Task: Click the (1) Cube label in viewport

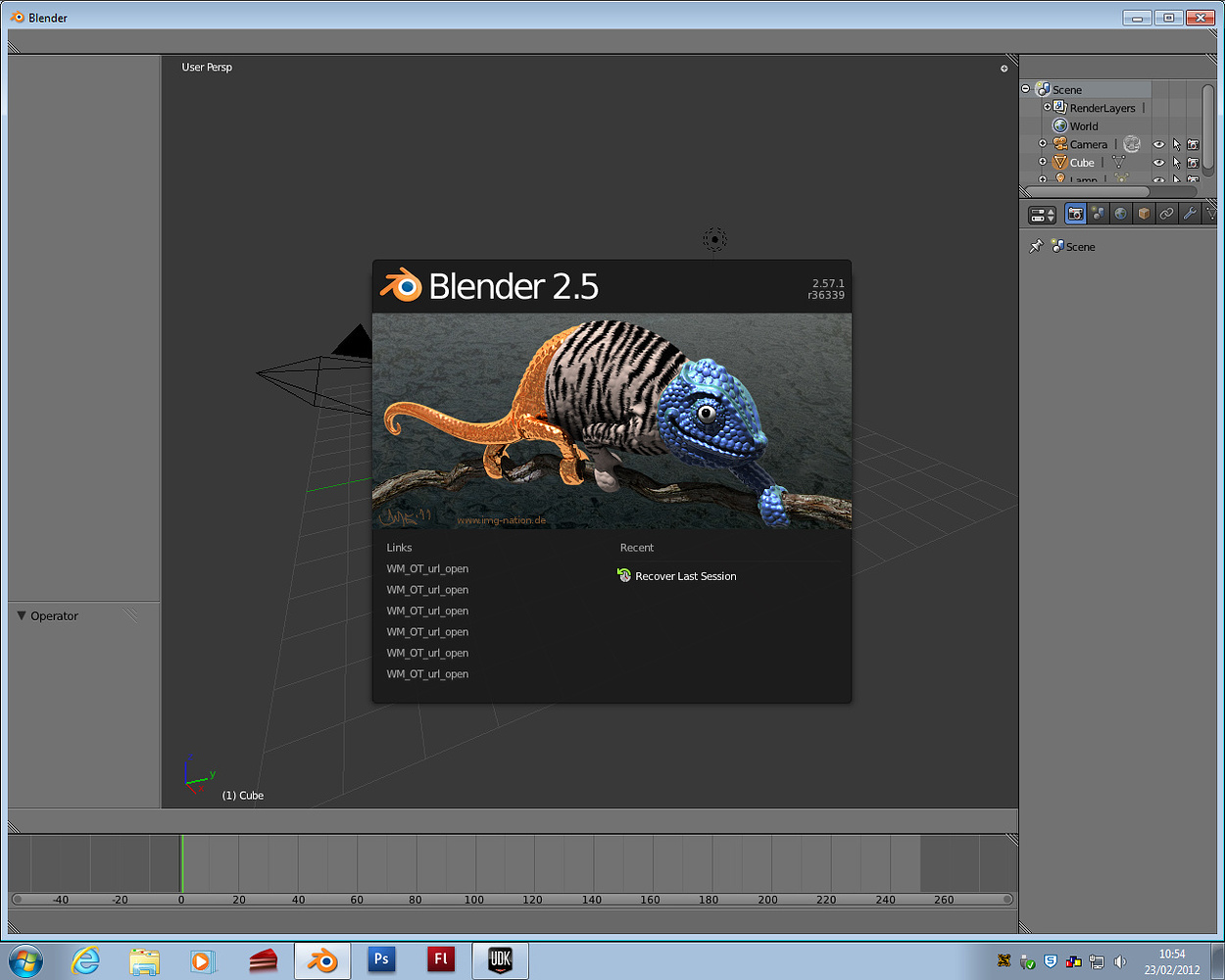Action: pyautogui.click(x=243, y=795)
